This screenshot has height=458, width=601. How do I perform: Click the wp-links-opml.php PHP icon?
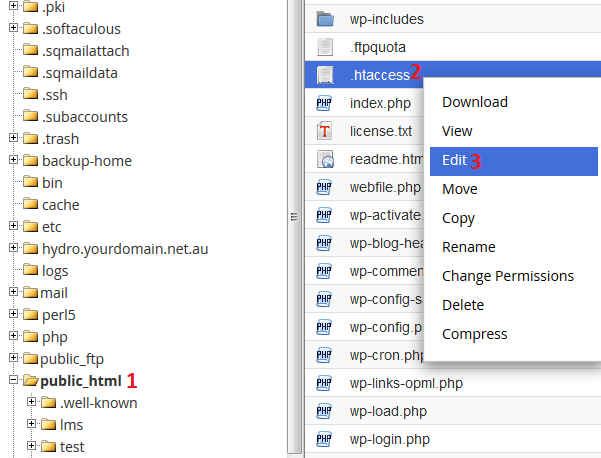[x=324, y=383]
